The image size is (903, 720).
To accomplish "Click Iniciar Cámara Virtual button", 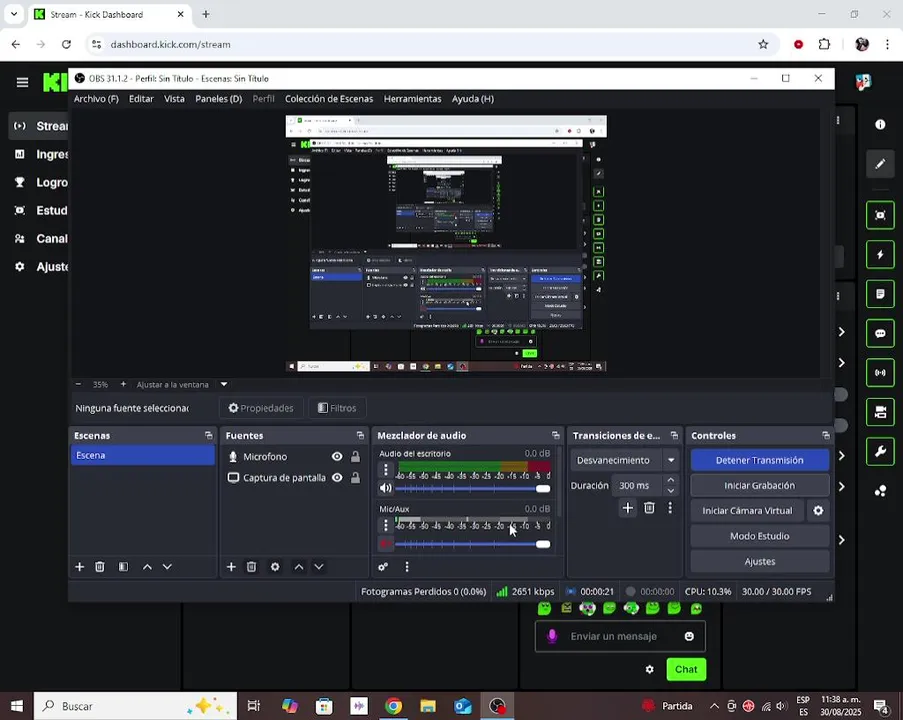I will click(748, 510).
